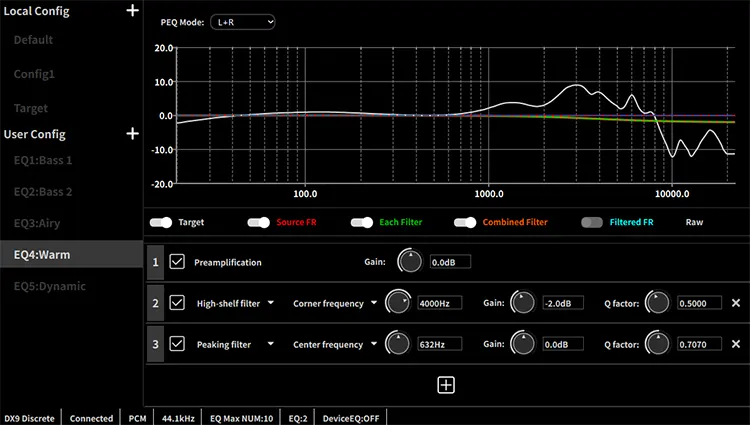Image resolution: width=750 pixels, height=425 pixels.
Task: Remove the High-shelf filter row
Action: click(736, 303)
